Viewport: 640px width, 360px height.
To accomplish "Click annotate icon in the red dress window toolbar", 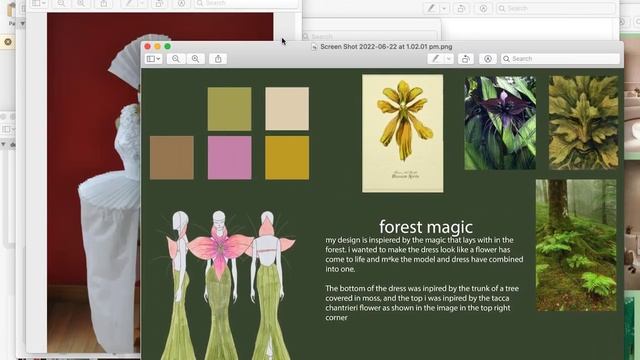I will click(181, 3).
